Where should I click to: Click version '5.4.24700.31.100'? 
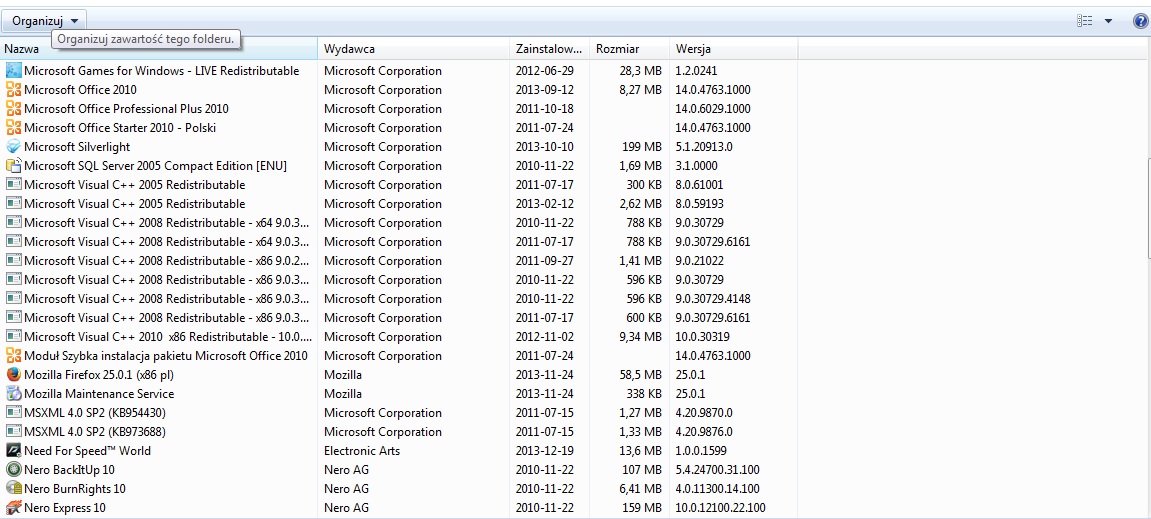(x=717, y=470)
